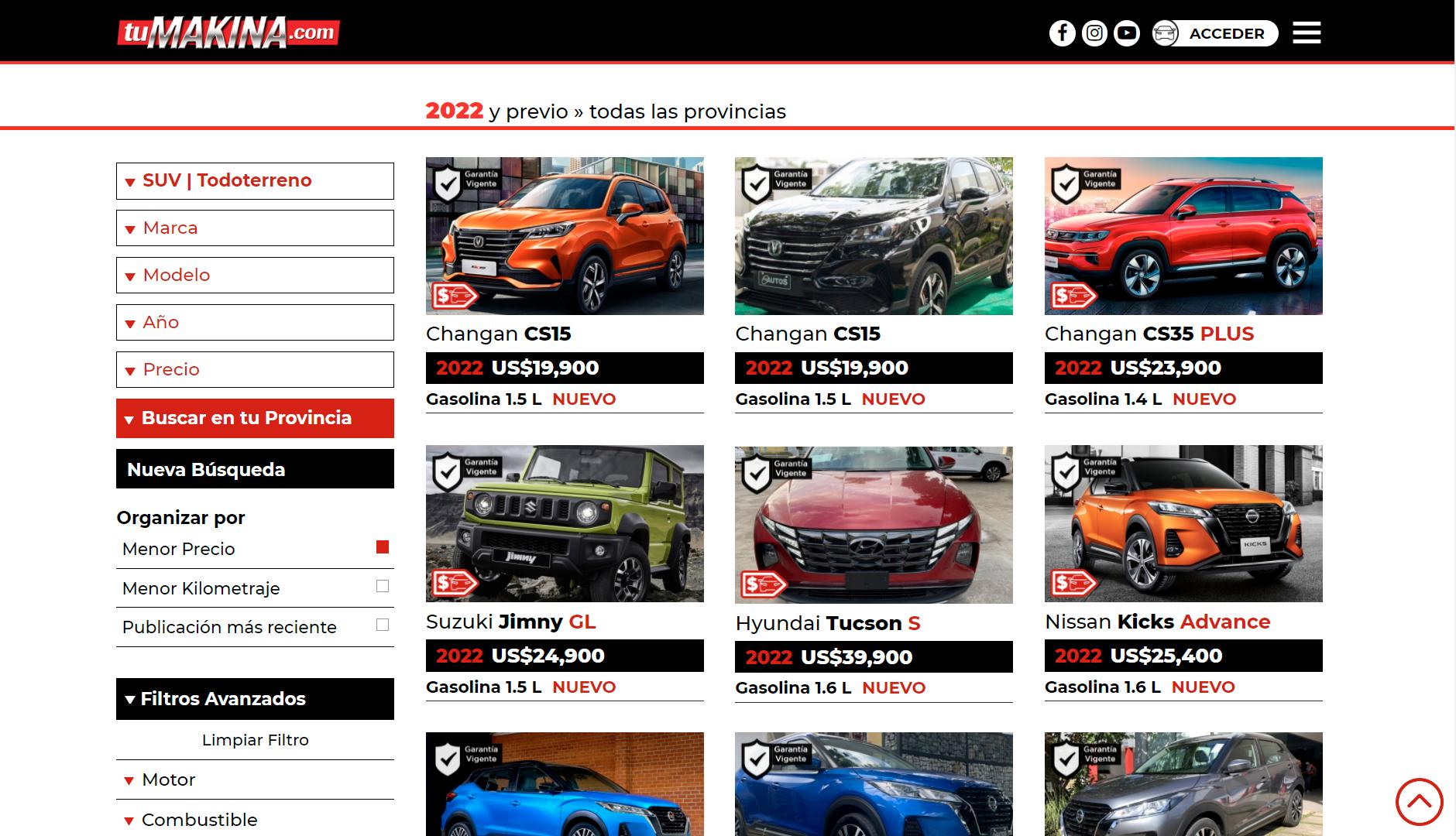Viewport: 1456px width, 836px height.
Task: Click the scroll-to-top arrow button
Action: 1419,802
